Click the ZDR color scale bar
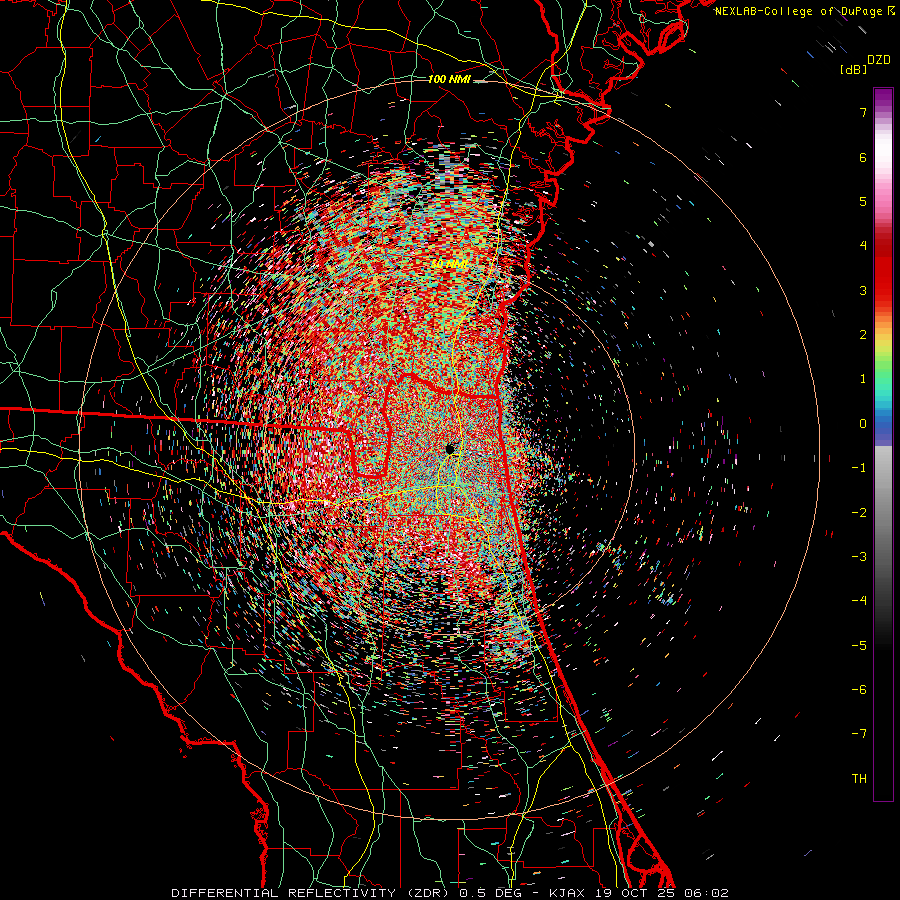 tap(883, 444)
